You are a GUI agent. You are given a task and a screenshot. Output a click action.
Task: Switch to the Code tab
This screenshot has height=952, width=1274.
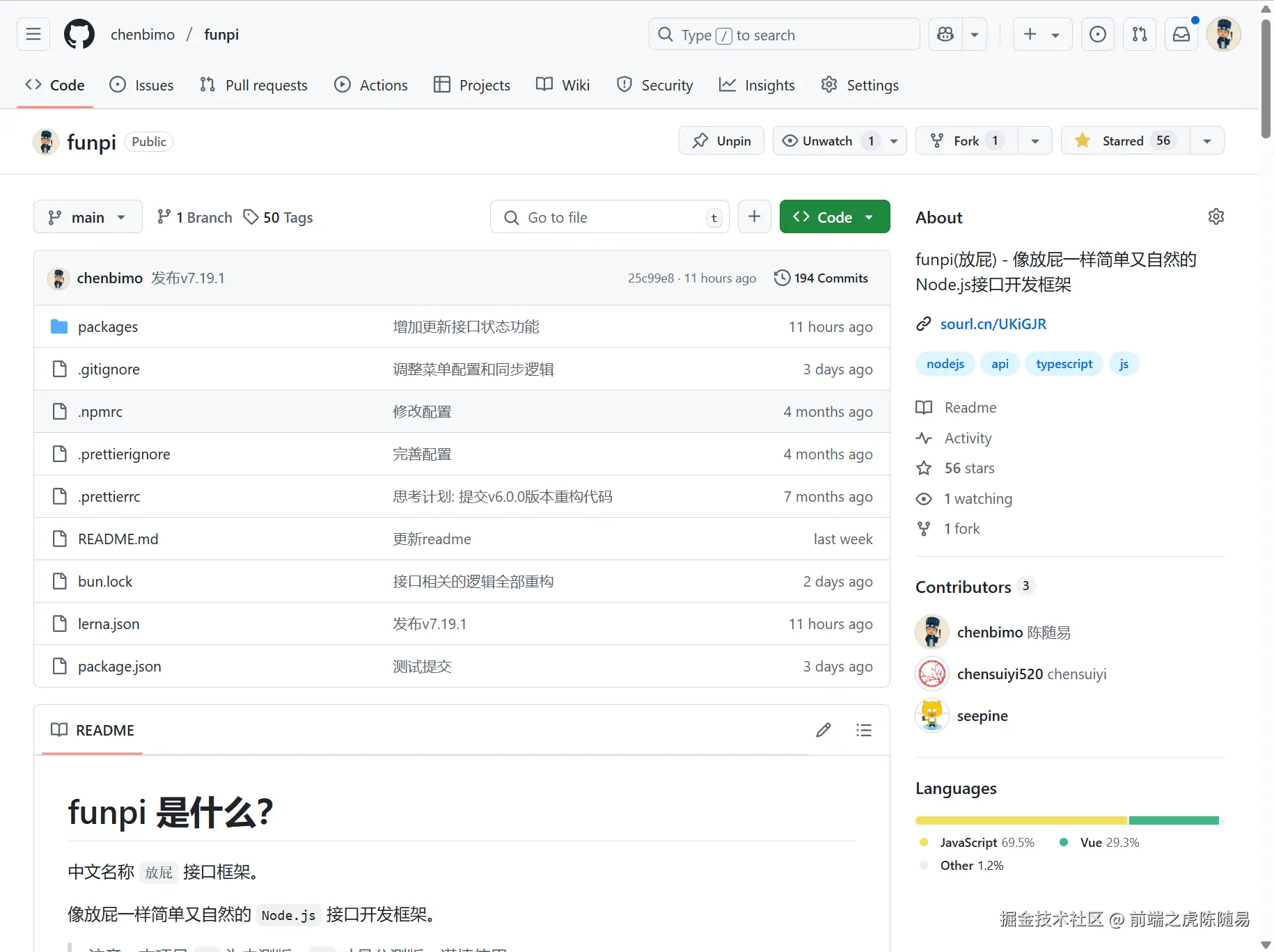[x=55, y=85]
